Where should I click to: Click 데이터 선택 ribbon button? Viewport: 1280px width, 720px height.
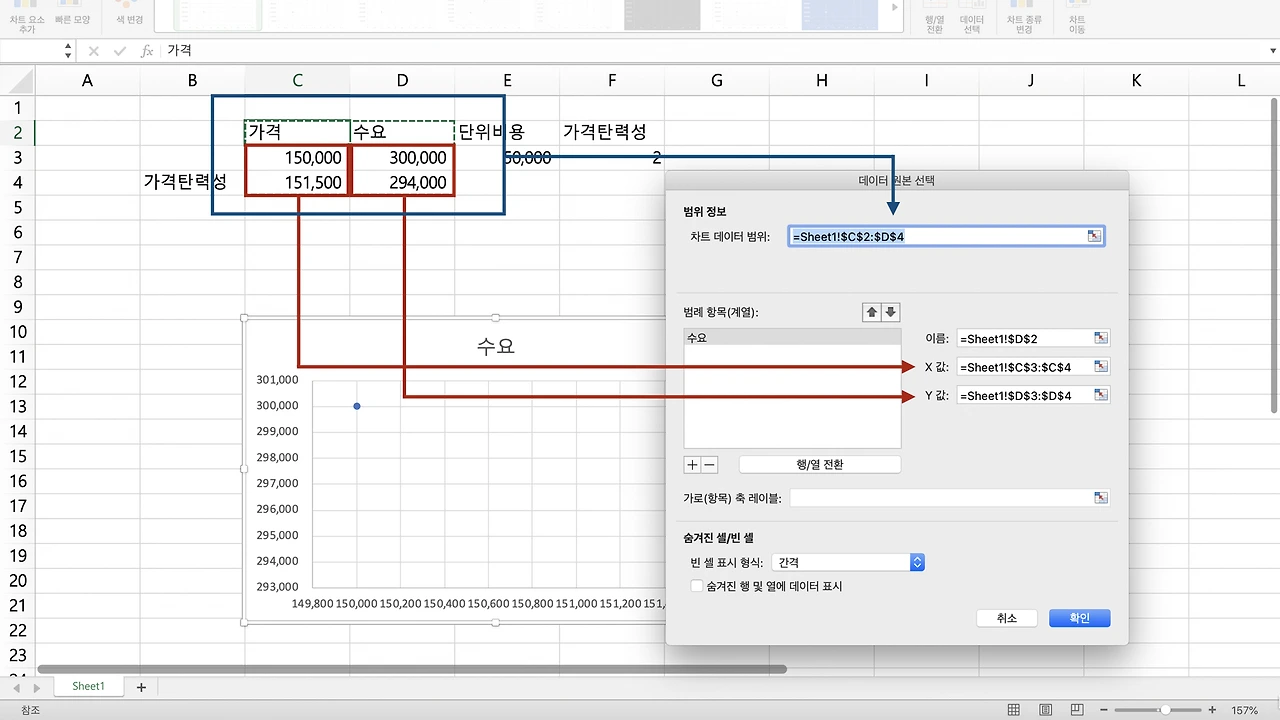972,18
